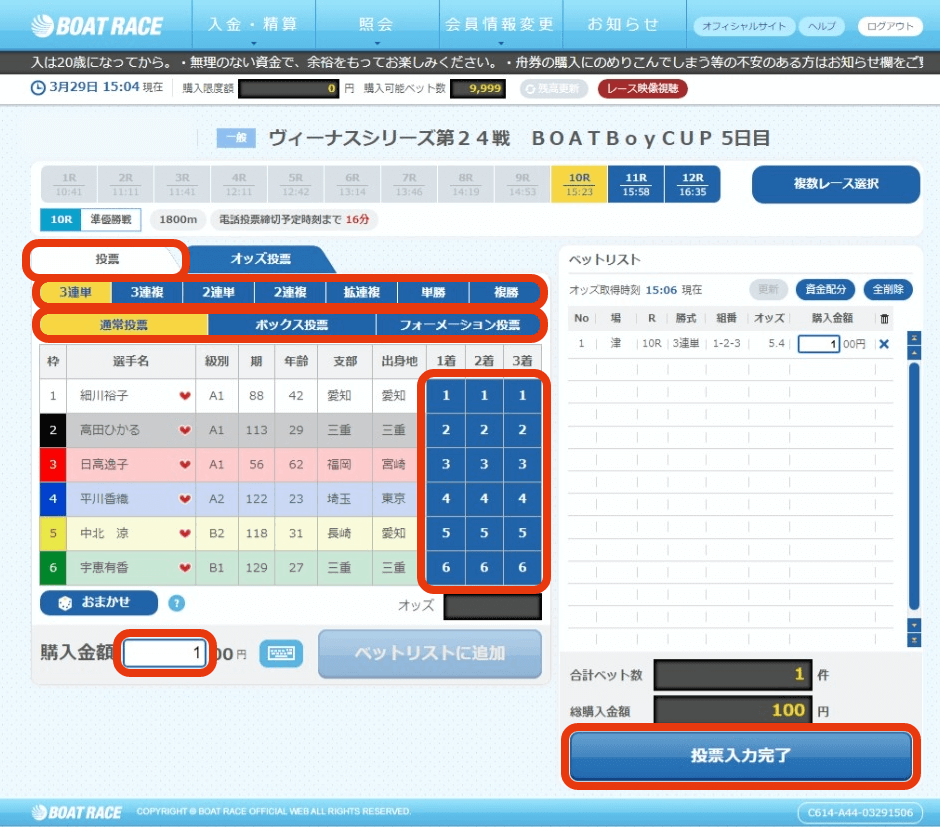Click the trash can icon in bet list header

884,319
